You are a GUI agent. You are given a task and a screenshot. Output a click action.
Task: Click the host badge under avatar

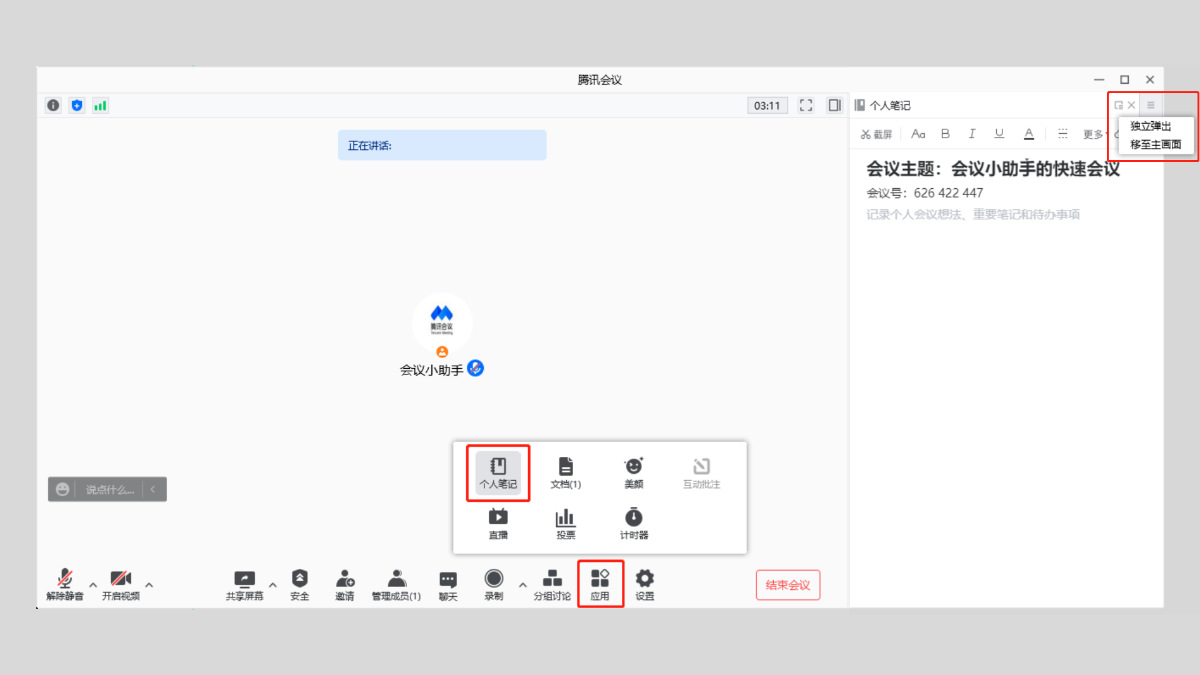442,352
